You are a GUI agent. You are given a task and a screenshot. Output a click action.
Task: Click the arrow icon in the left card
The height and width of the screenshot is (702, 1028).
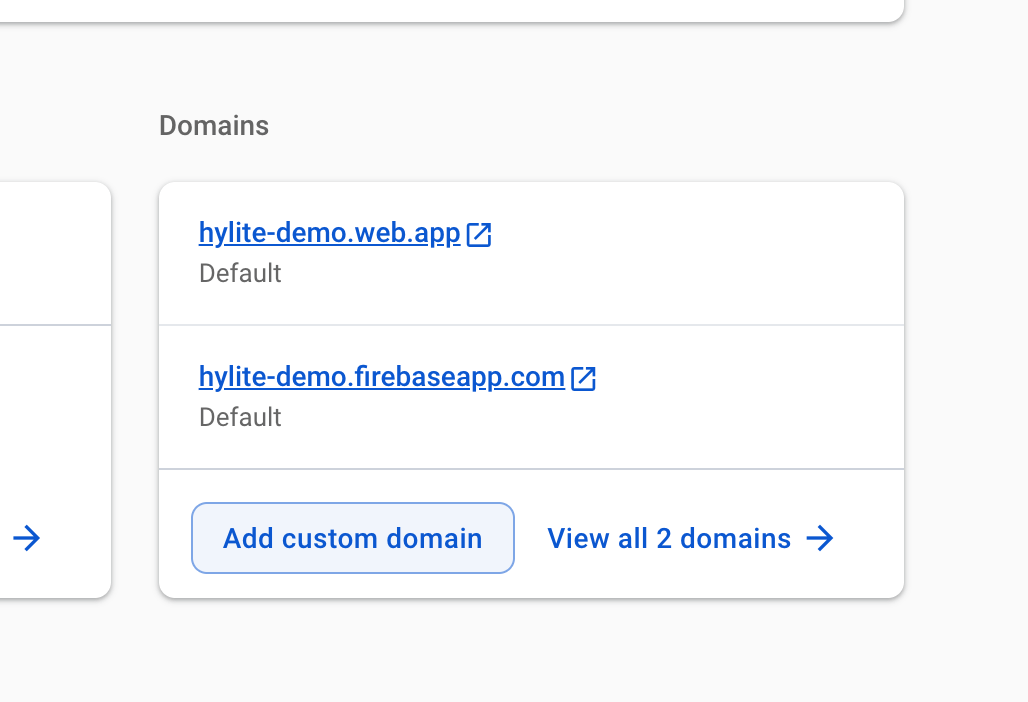27,539
